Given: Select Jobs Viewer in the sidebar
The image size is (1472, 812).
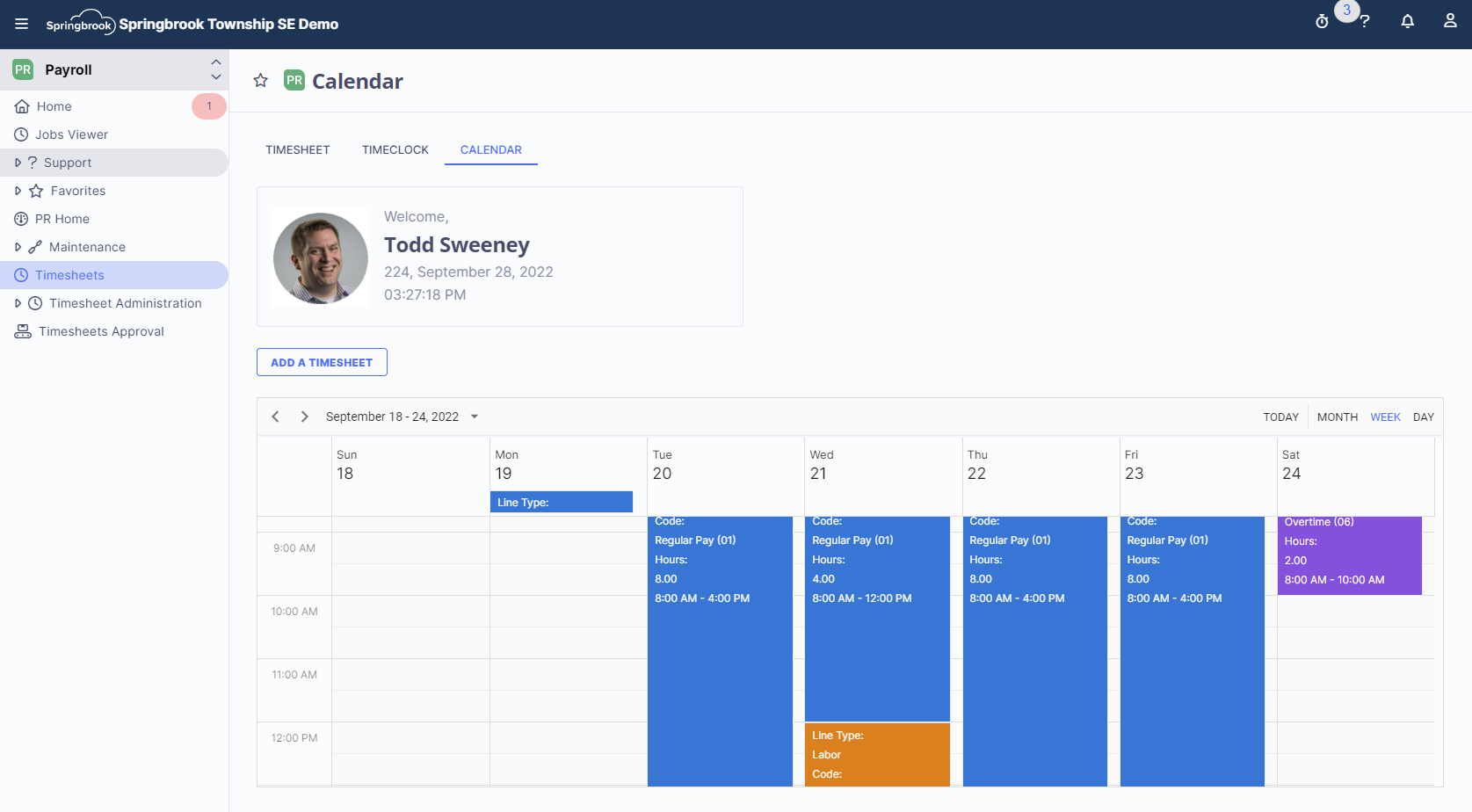Looking at the screenshot, I should [x=70, y=134].
